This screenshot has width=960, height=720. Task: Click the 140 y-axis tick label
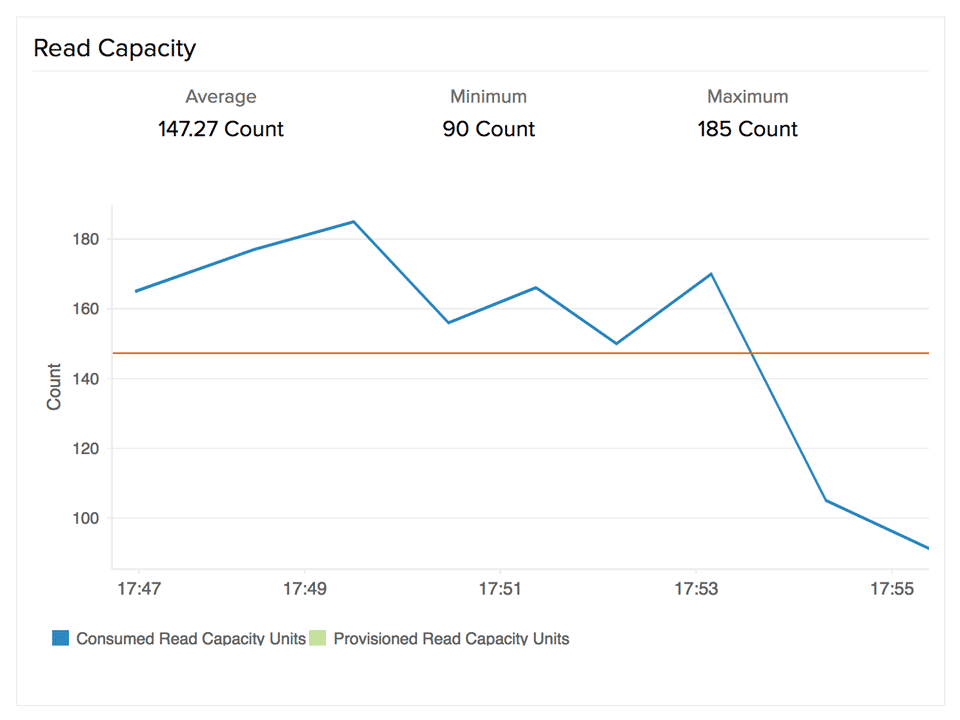pos(85,379)
